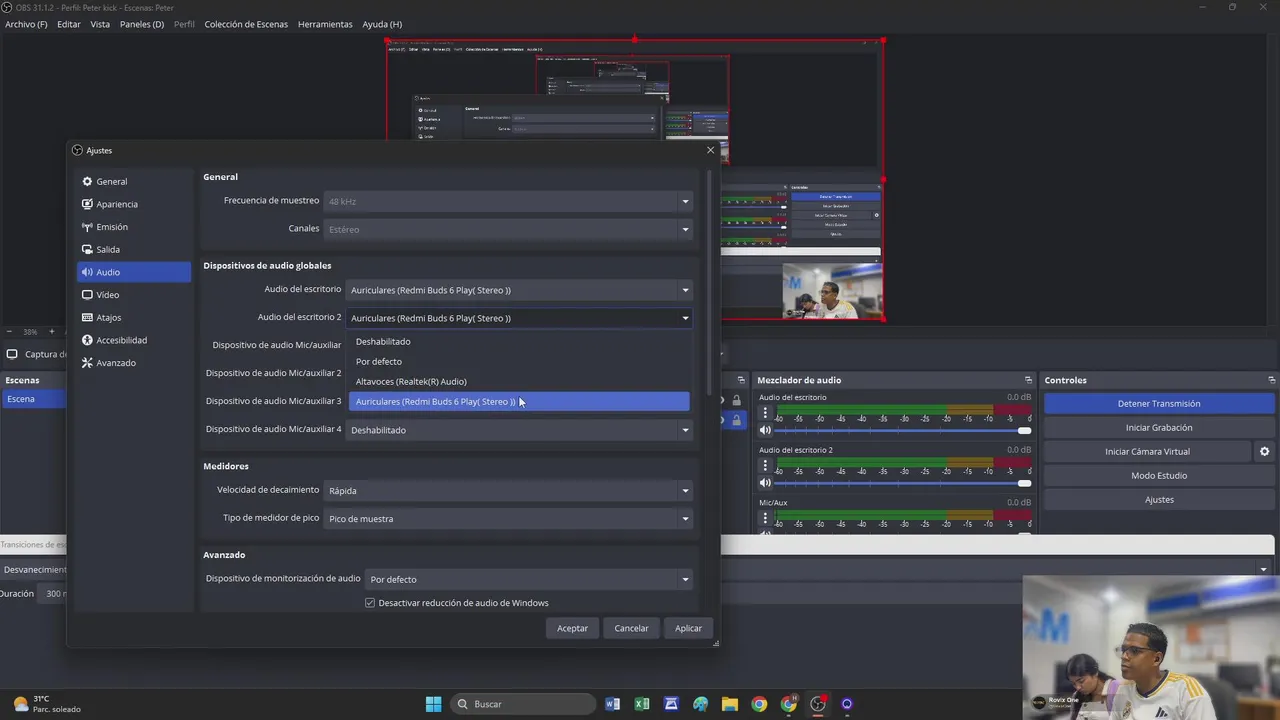Click Ajustes dialog vertical scrollbar
Screen dimensions: 1280x720
point(710,281)
